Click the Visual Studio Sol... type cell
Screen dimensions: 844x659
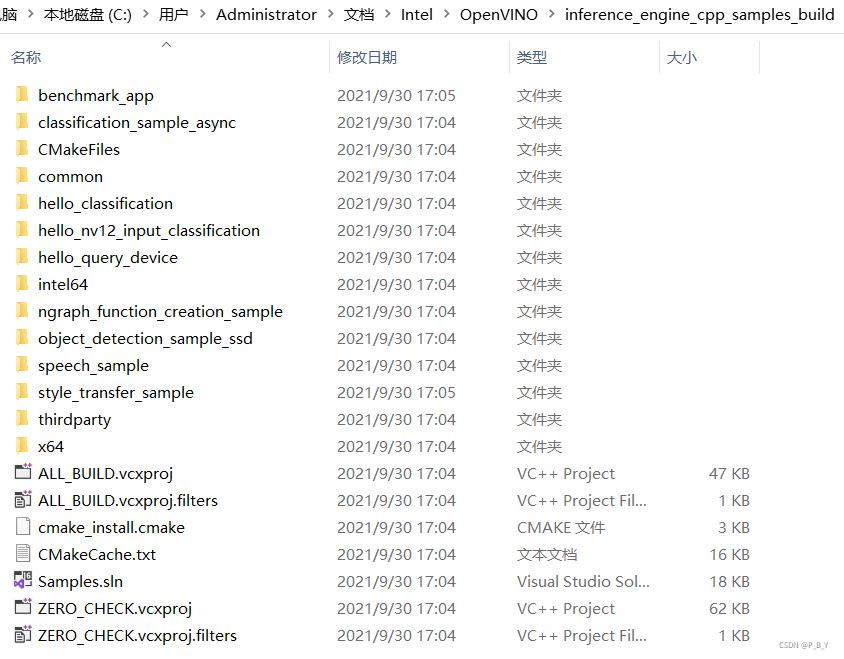583,581
